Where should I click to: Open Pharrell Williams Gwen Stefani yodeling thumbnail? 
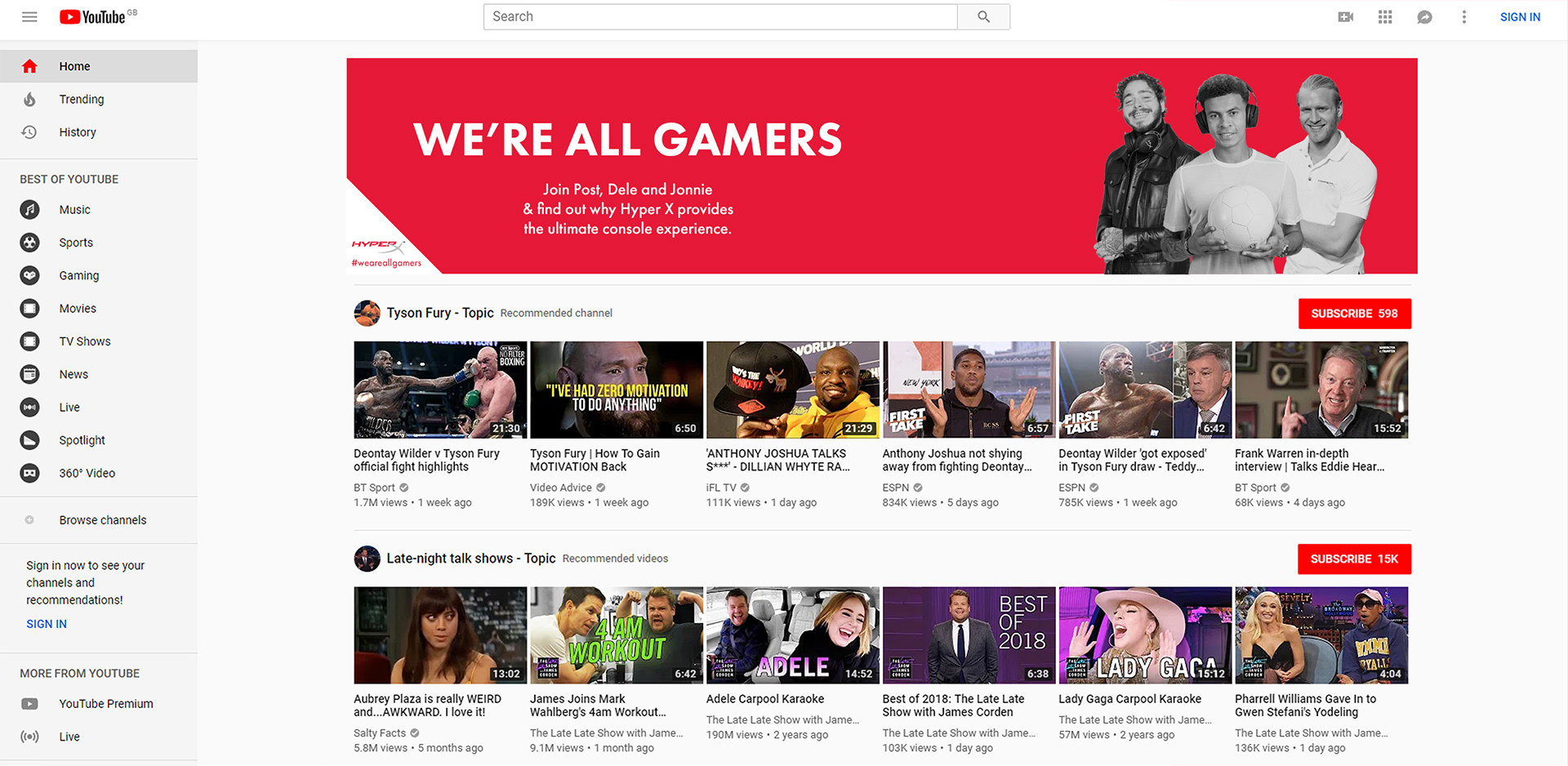(1321, 635)
